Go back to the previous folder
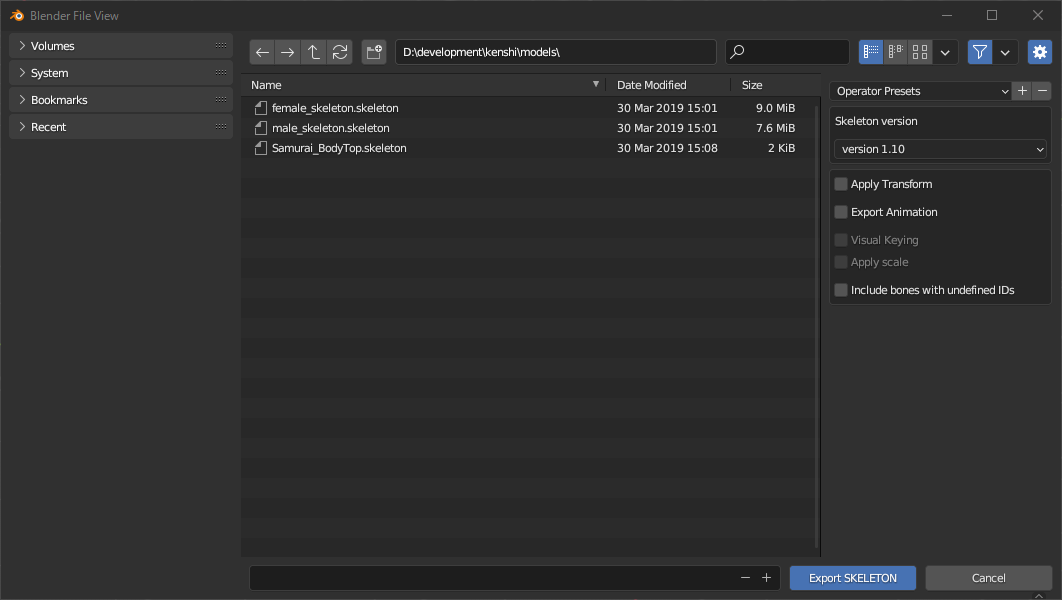Screen dimensions: 1062x600 263,52
